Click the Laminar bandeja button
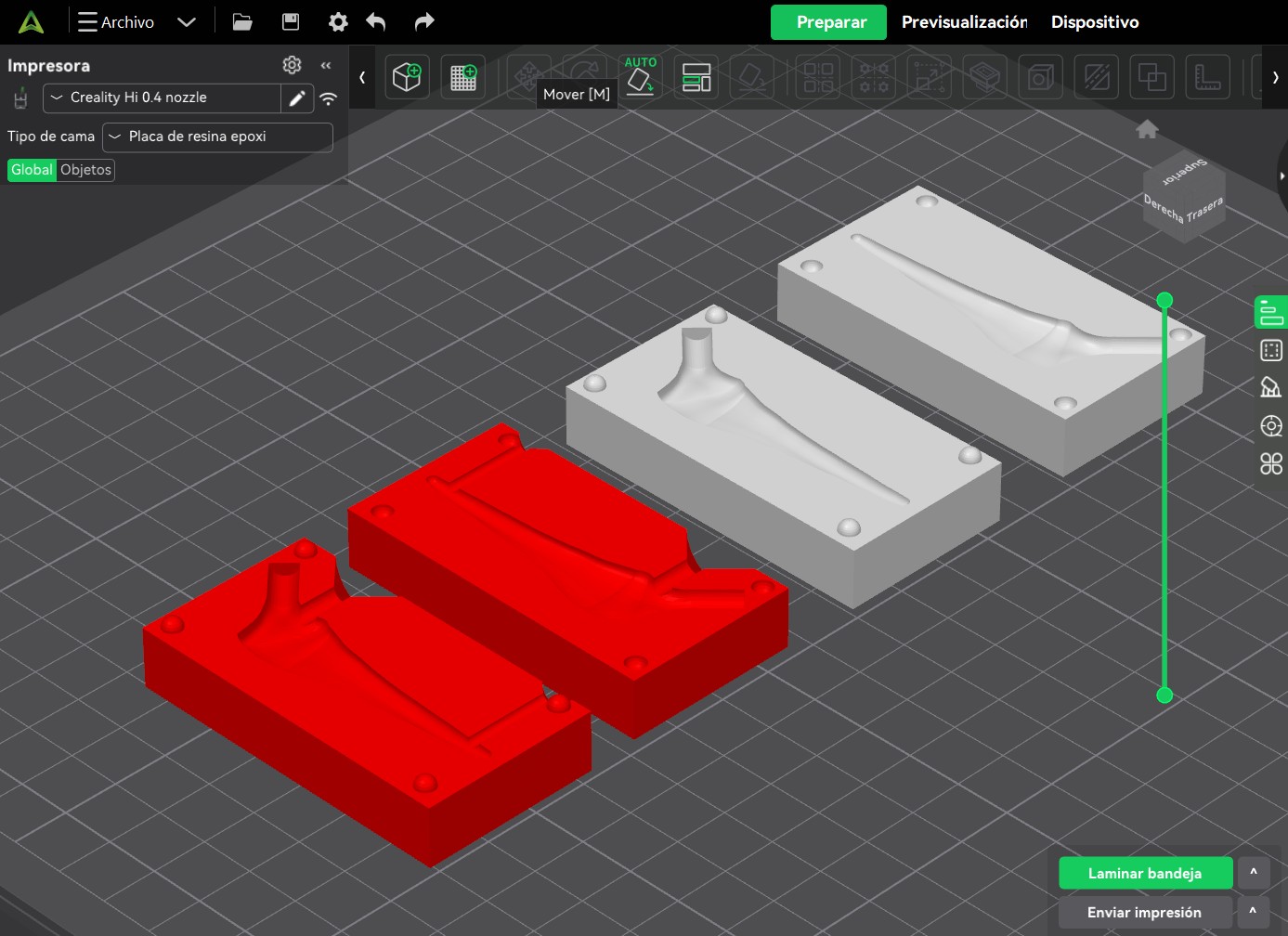This screenshot has height=936, width=1288. point(1145,873)
